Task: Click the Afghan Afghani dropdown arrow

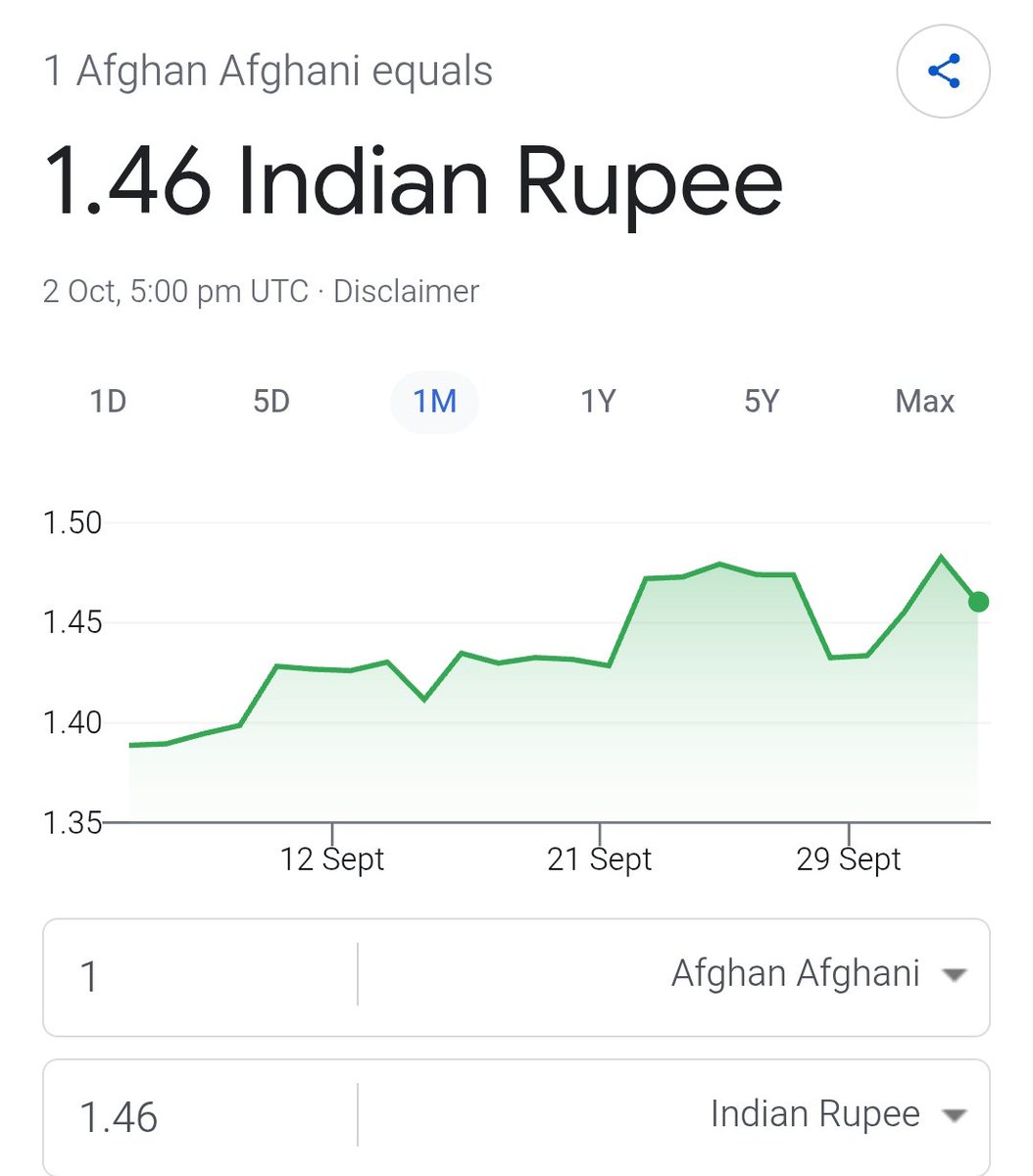Action: pos(953,975)
